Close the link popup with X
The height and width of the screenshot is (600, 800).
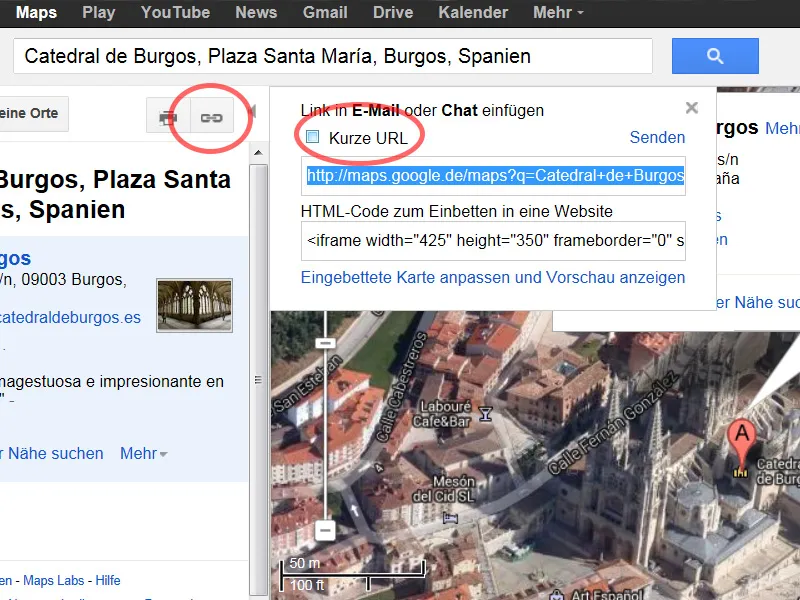[x=691, y=108]
